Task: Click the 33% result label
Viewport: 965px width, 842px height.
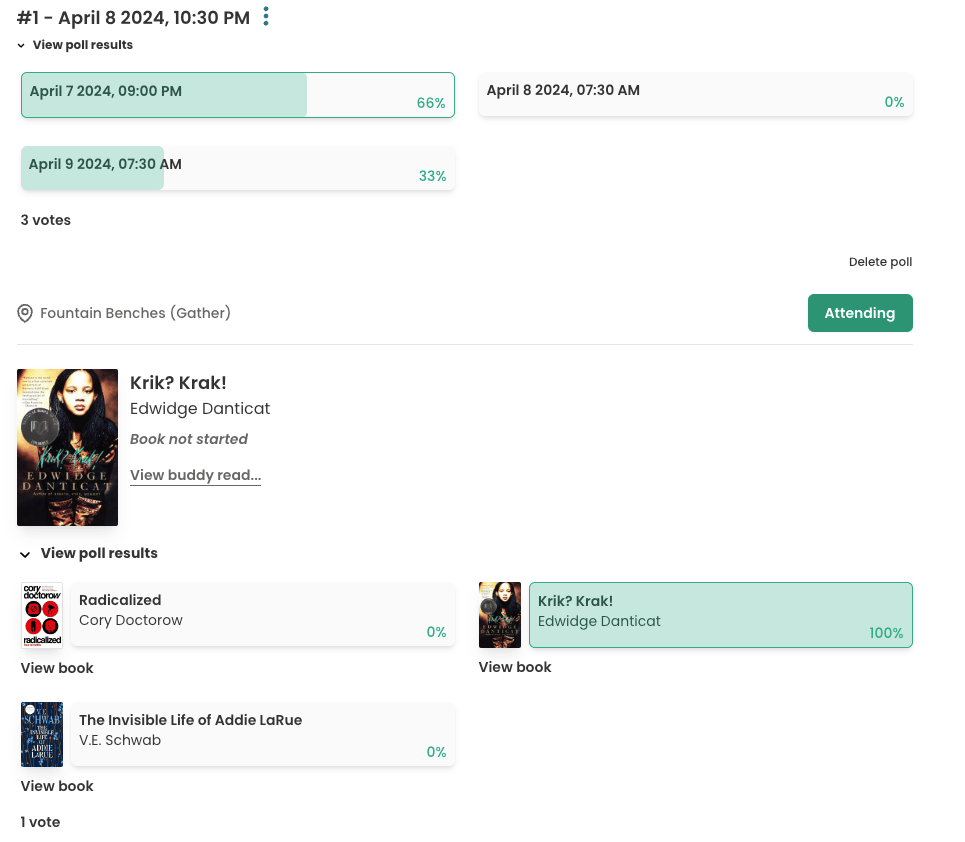Action: 432,176
